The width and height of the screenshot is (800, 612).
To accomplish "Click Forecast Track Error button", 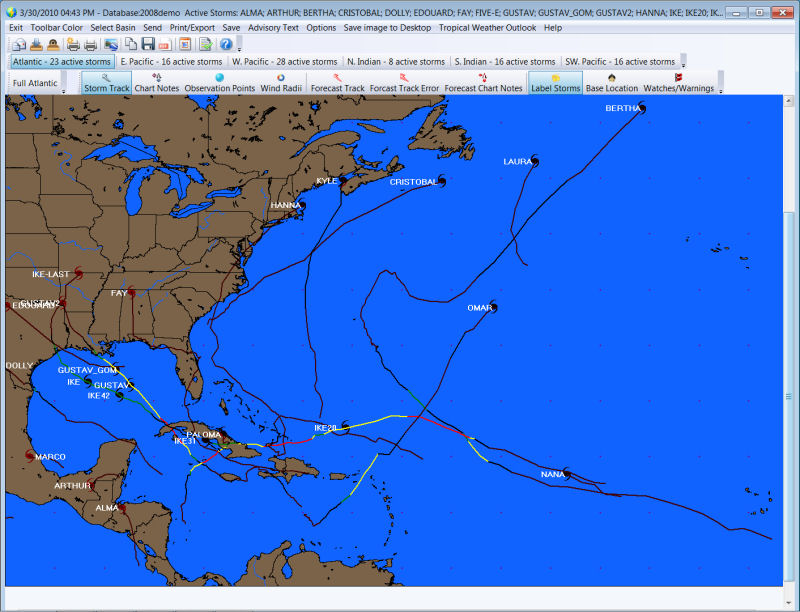I will coord(404,83).
